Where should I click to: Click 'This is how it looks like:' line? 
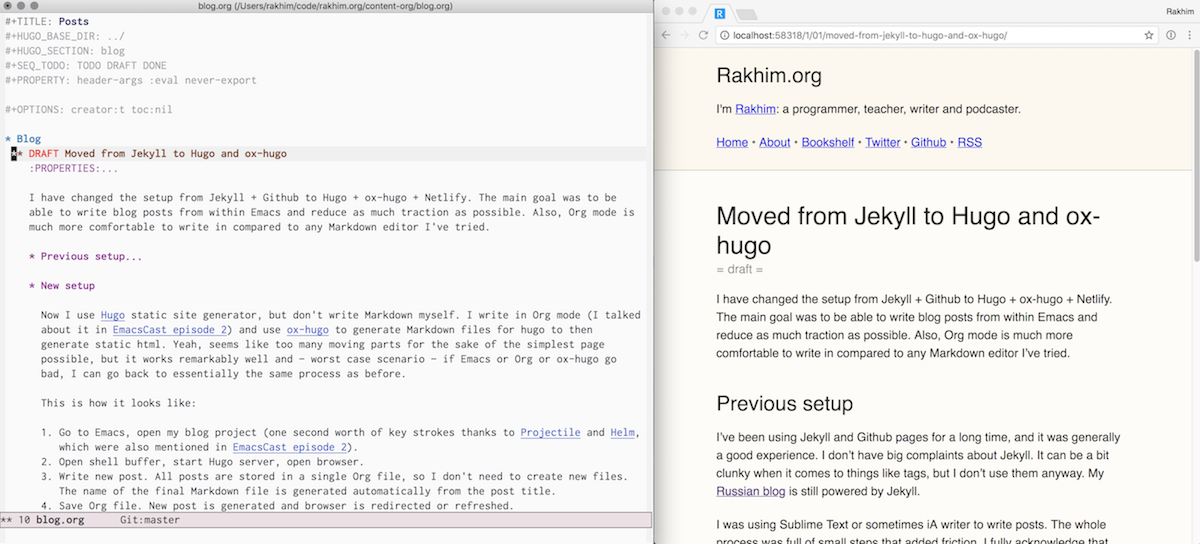118,403
